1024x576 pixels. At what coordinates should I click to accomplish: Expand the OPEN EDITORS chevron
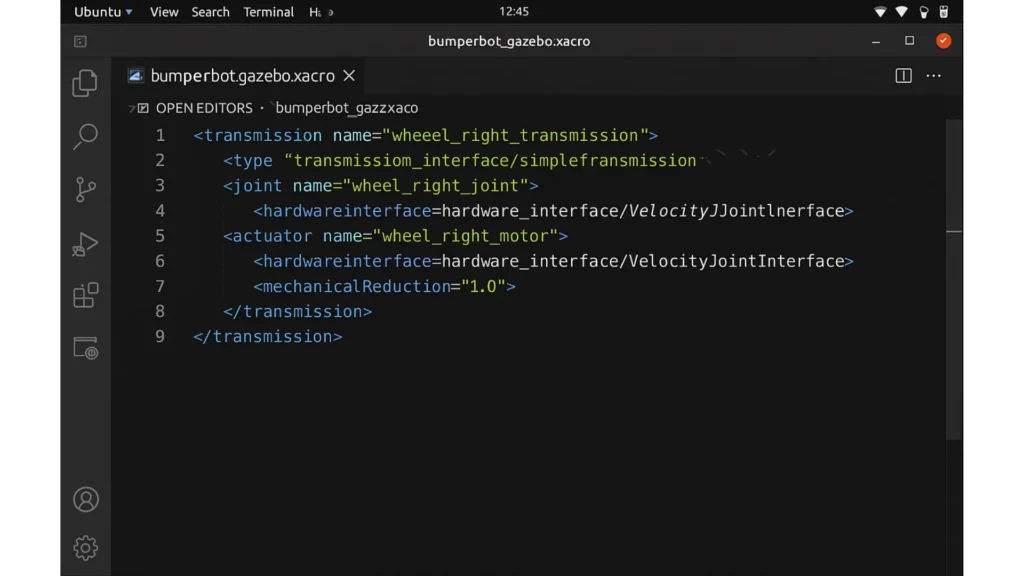click(132, 108)
